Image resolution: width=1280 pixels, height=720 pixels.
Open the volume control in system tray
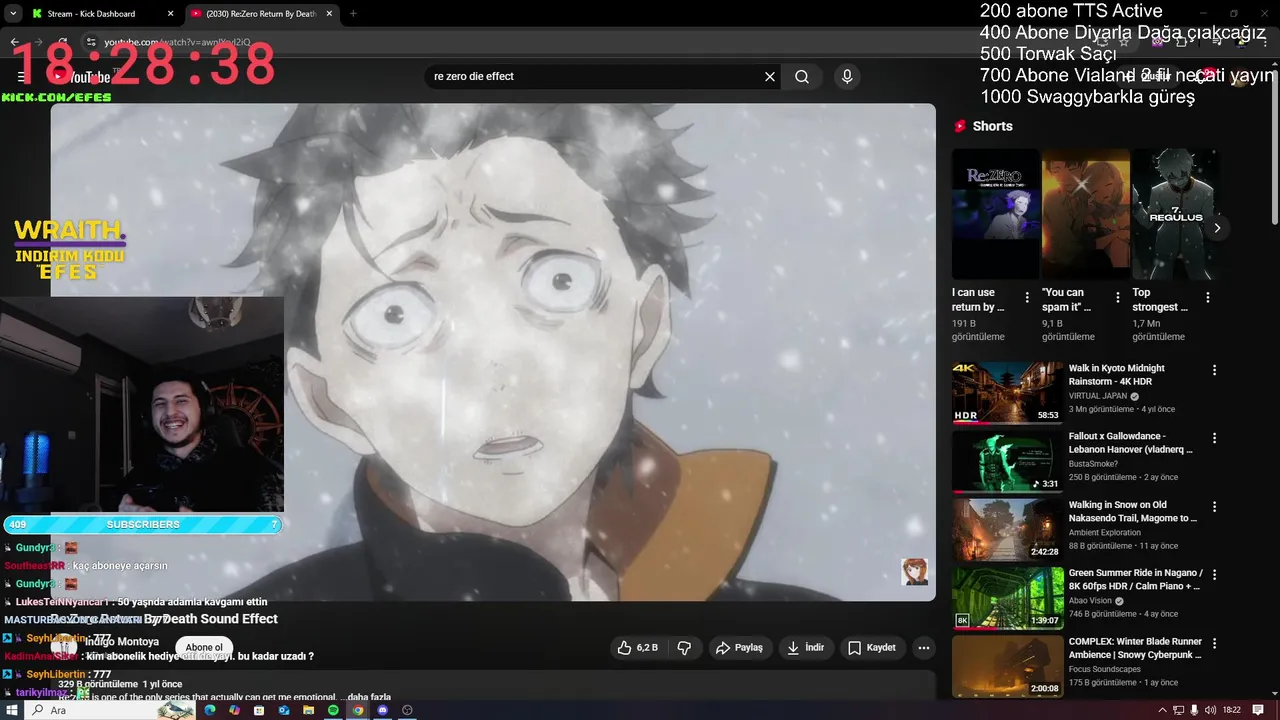click(x=1211, y=710)
